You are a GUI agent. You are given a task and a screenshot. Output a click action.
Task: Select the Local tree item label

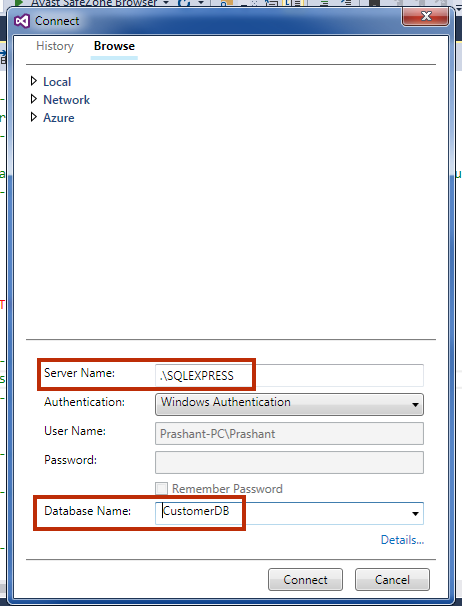point(57,82)
